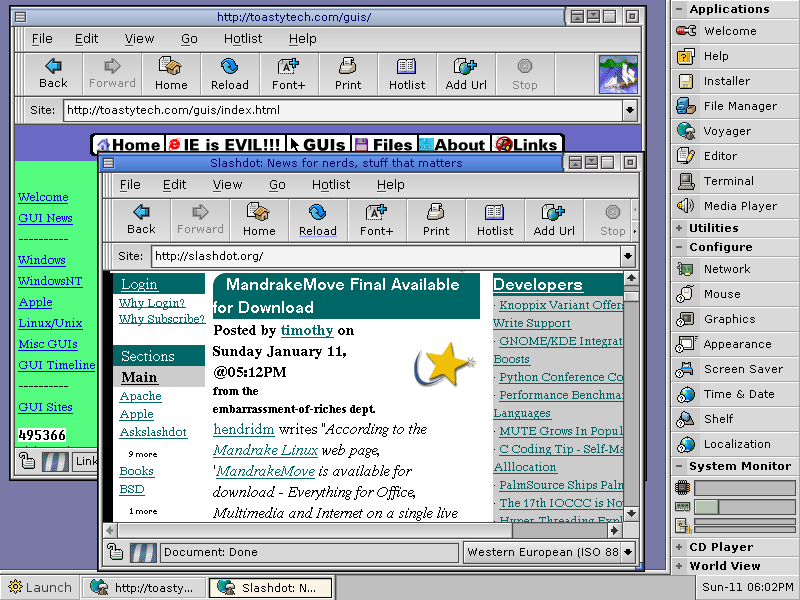The width and height of the screenshot is (800, 600).
Task: Open the WindowsNT link on toastytech
Action: [50, 281]
